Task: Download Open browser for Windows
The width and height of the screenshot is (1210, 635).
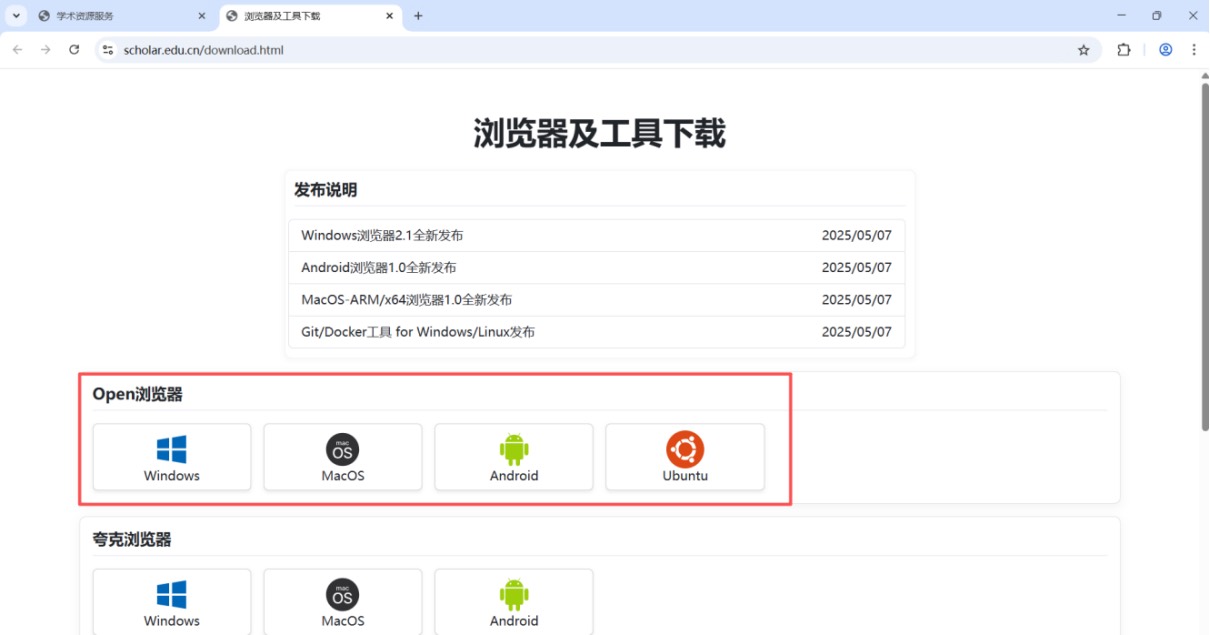Action: (172, 457)
